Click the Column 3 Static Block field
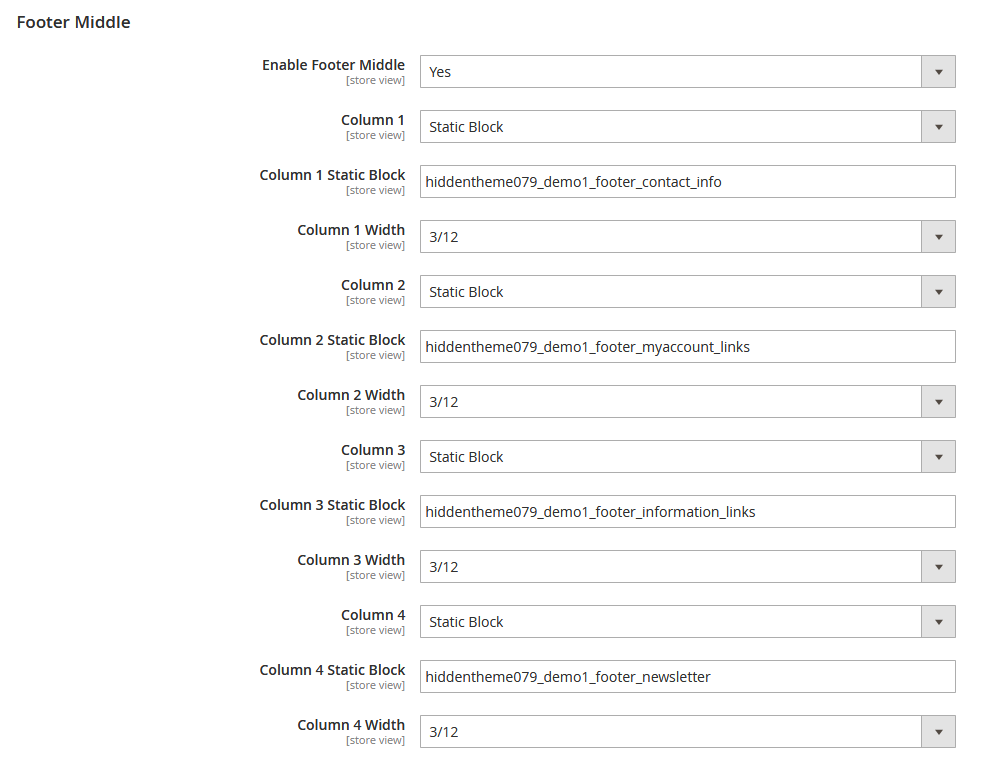Viewport: 993px width, 767px height. click(x=687, y=512)
